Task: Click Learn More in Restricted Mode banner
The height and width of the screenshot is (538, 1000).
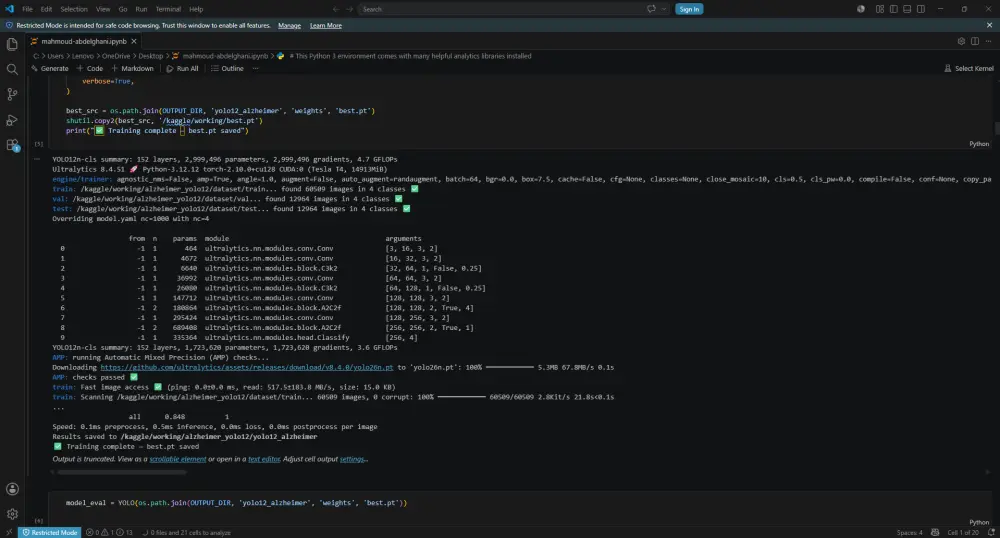Action: (x=326, y=25)
